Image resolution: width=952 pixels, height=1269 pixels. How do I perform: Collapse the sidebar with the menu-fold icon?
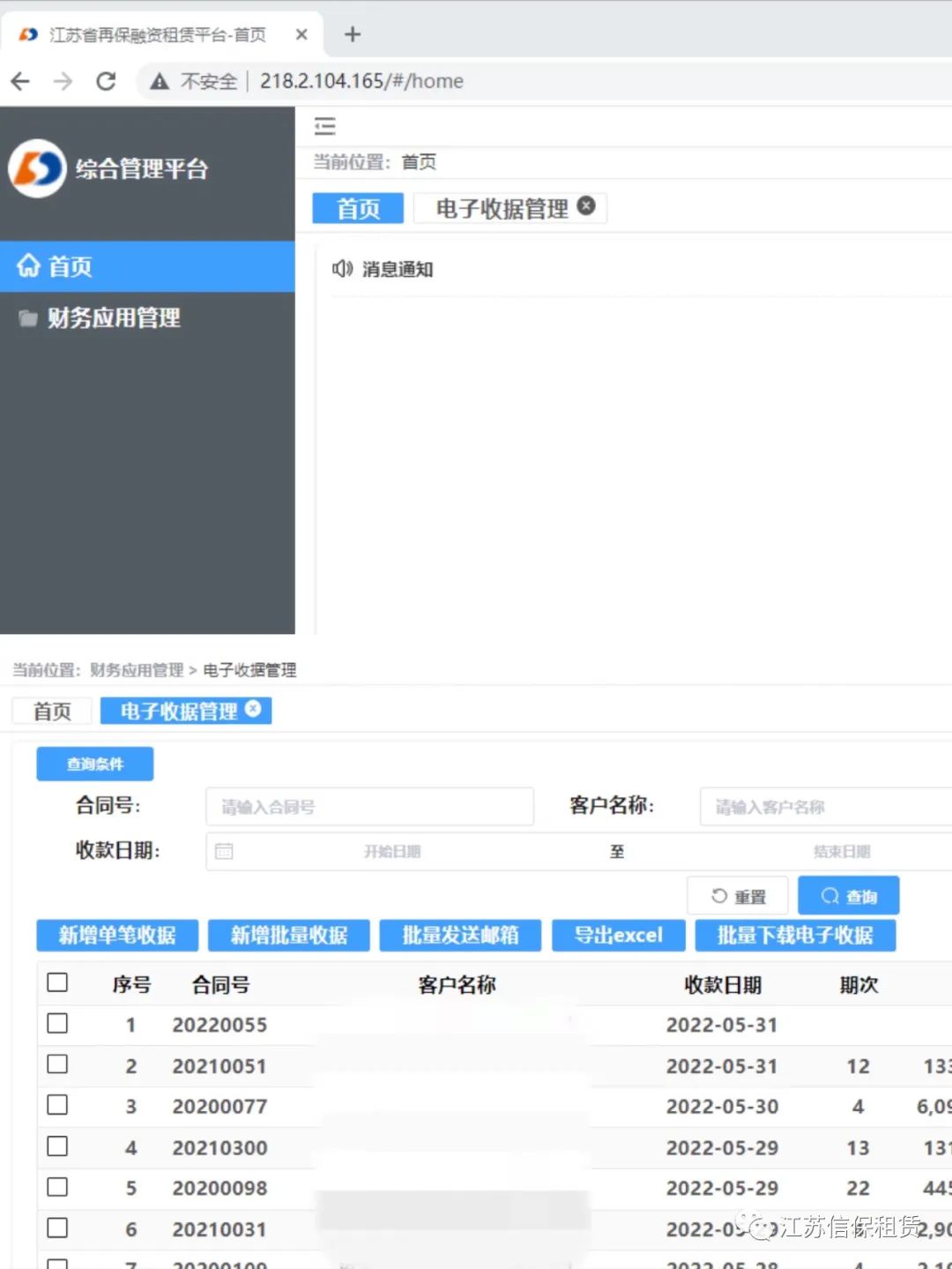click(x=325, y=126)
